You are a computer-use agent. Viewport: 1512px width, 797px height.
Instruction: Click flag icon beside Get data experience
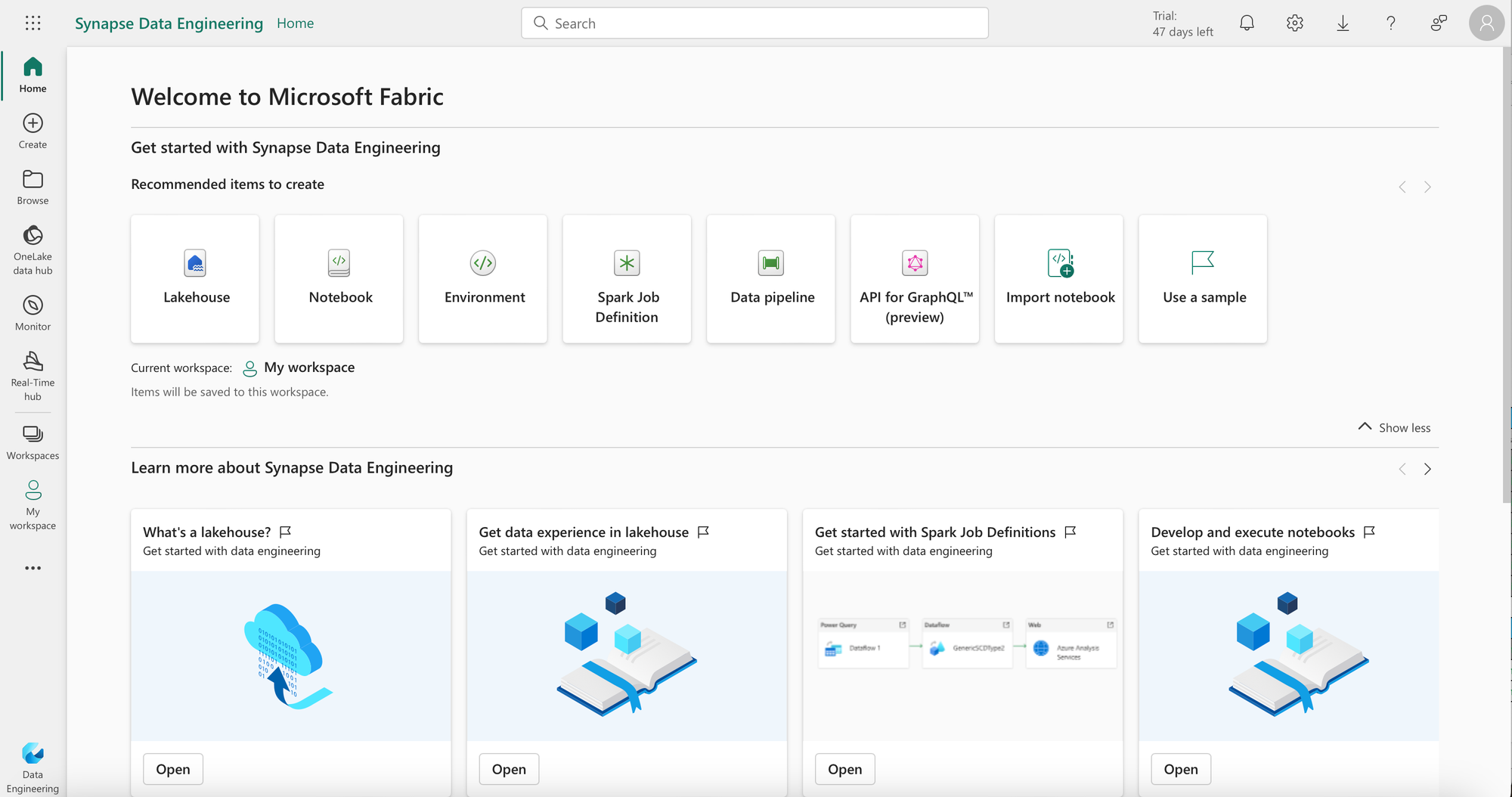[x=703, y=532]
